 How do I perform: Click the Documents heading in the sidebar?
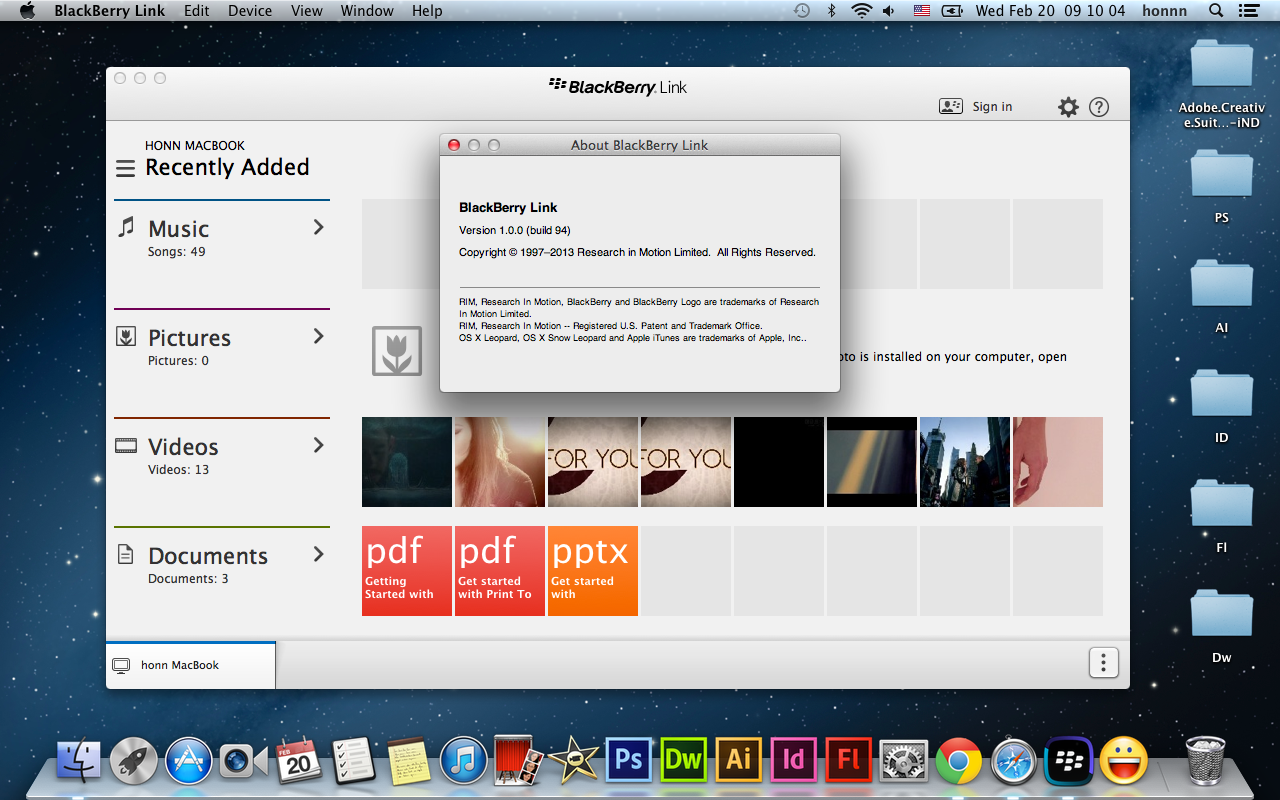[x=208, y=556]
